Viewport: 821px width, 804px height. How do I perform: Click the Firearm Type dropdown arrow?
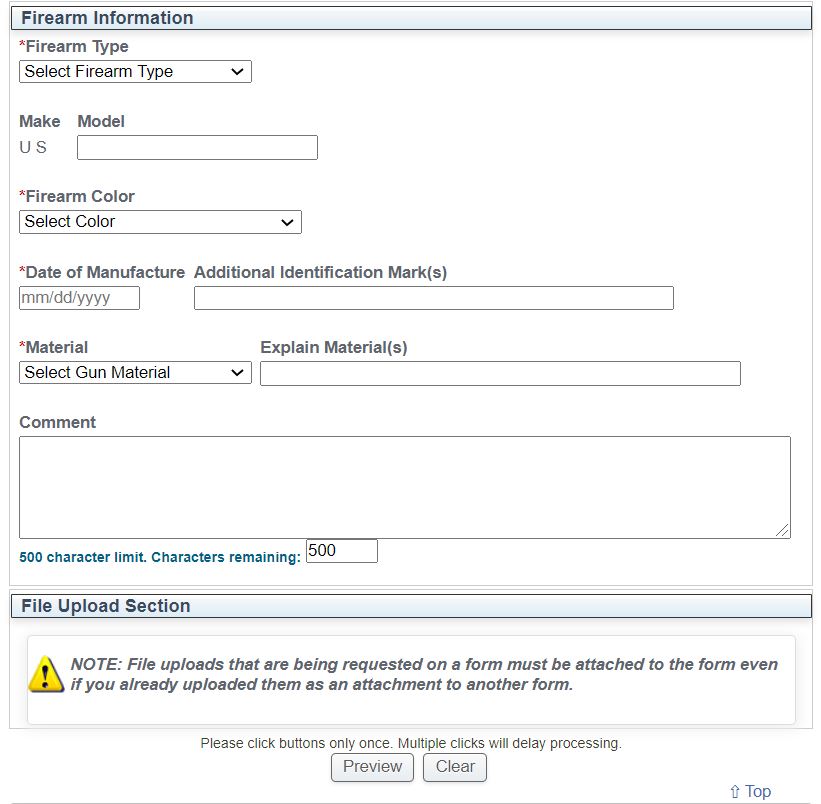click(x=237, y=72)
